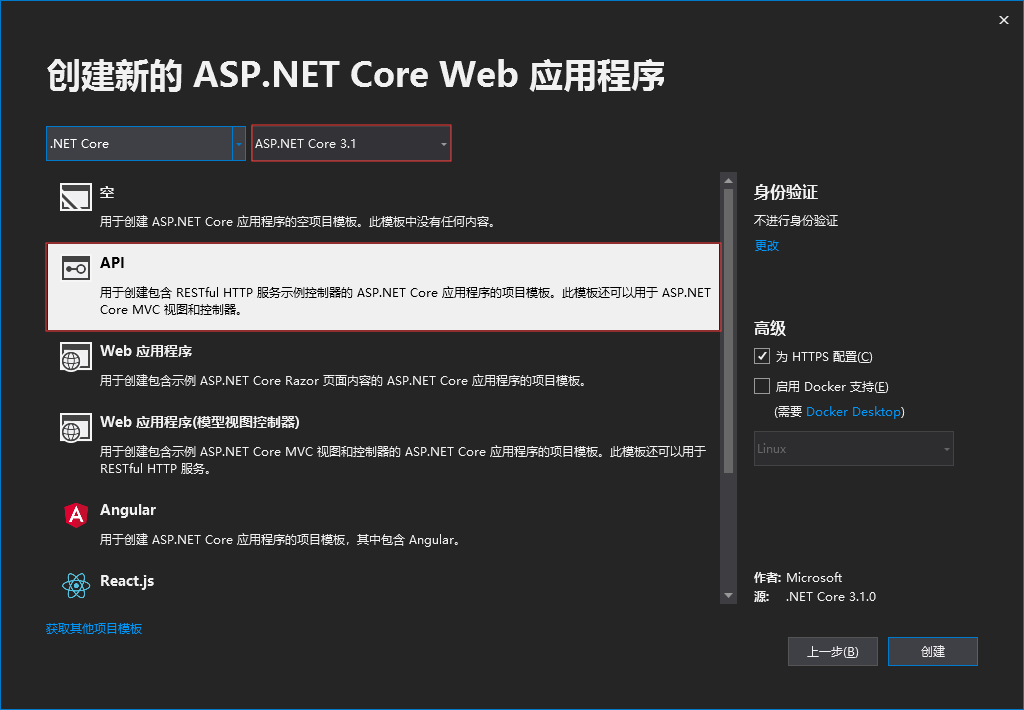Close the dialog with the X button
Image resolution: width=1024 pixels, height=710 pixels.
pyautogui.click(x=1004, y=20)
